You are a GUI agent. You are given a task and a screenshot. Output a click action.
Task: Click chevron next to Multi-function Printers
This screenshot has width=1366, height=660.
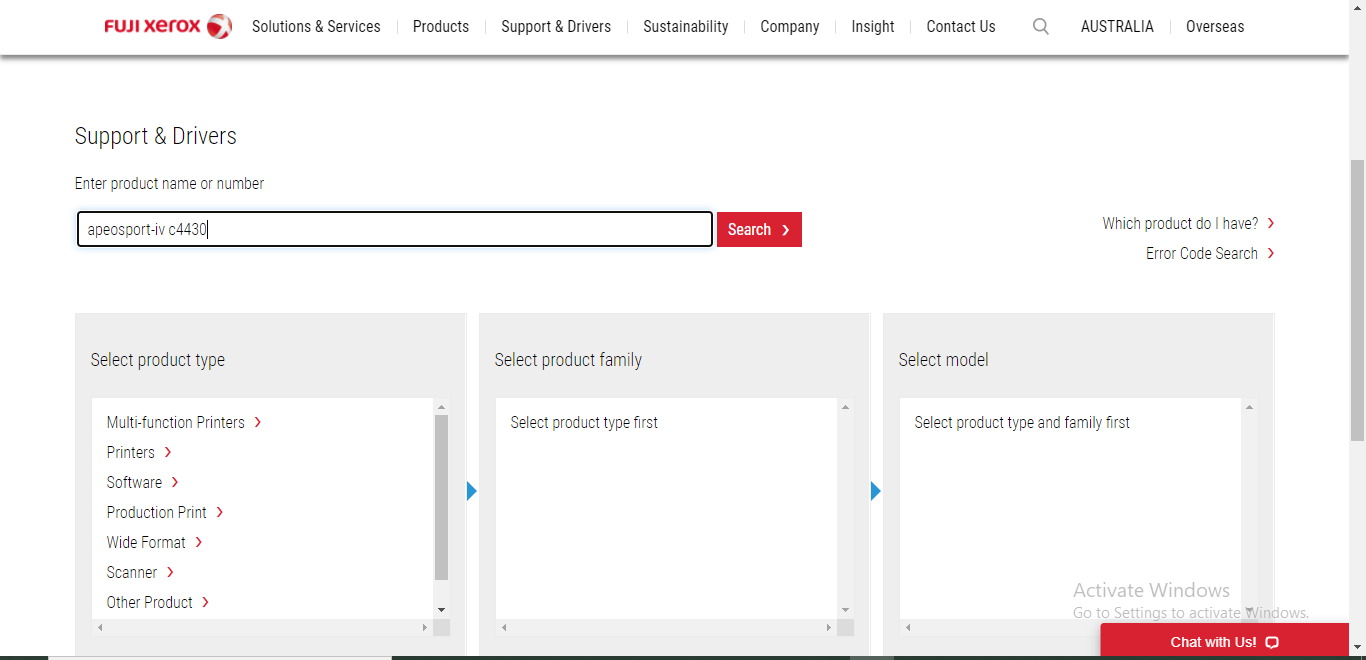(x=258, y=423)
